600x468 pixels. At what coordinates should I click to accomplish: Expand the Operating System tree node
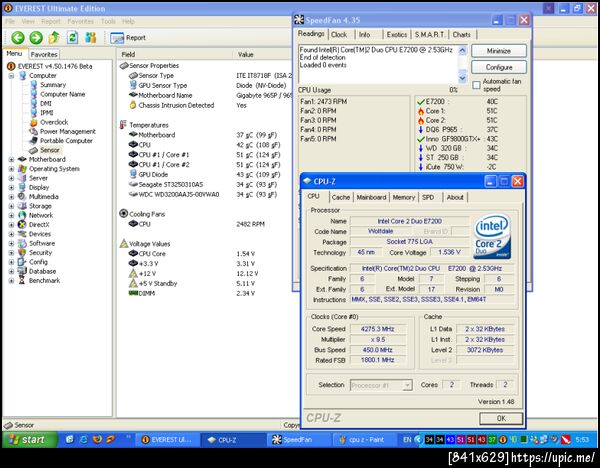tap(11, 169)
